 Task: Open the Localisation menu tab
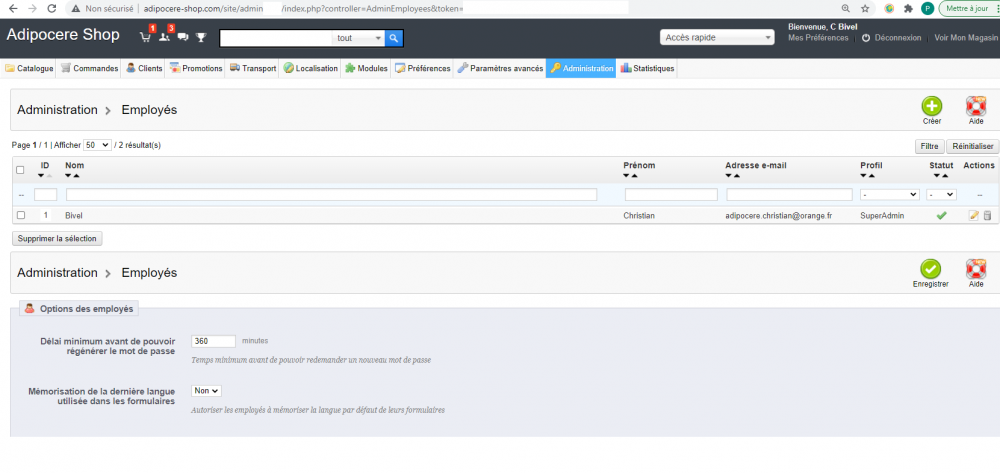point(311,68)
